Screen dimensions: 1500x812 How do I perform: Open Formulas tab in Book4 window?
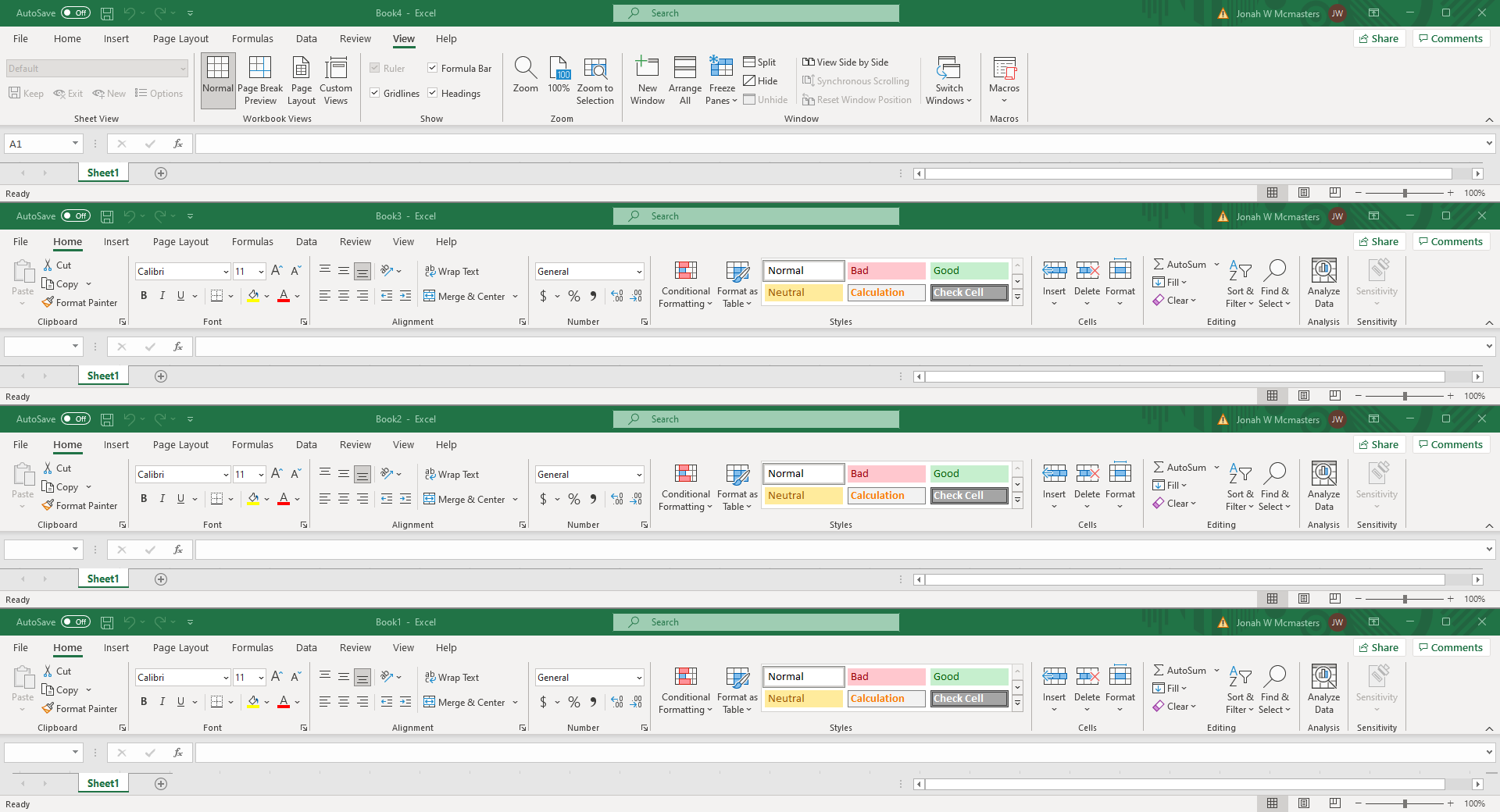pyautogui.click(x=252, y=39)
